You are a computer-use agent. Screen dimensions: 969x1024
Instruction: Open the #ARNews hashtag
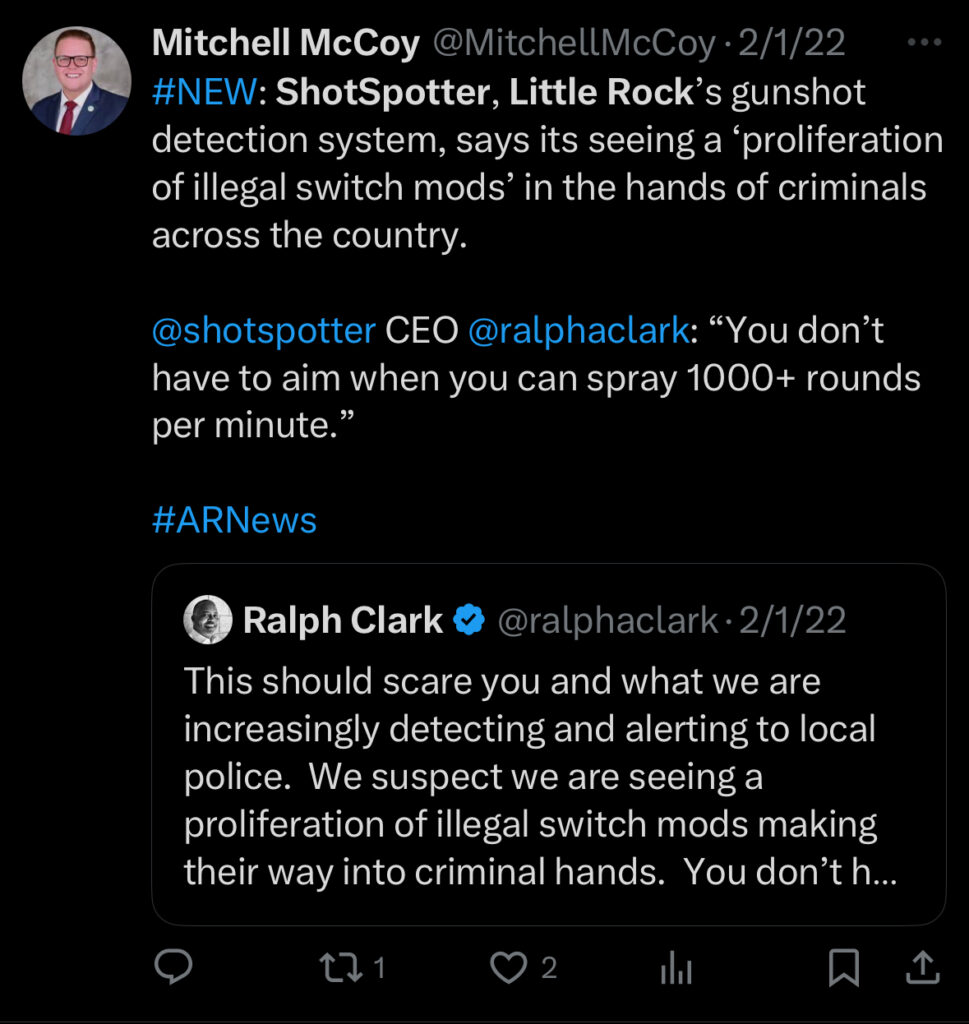point(234,520)
